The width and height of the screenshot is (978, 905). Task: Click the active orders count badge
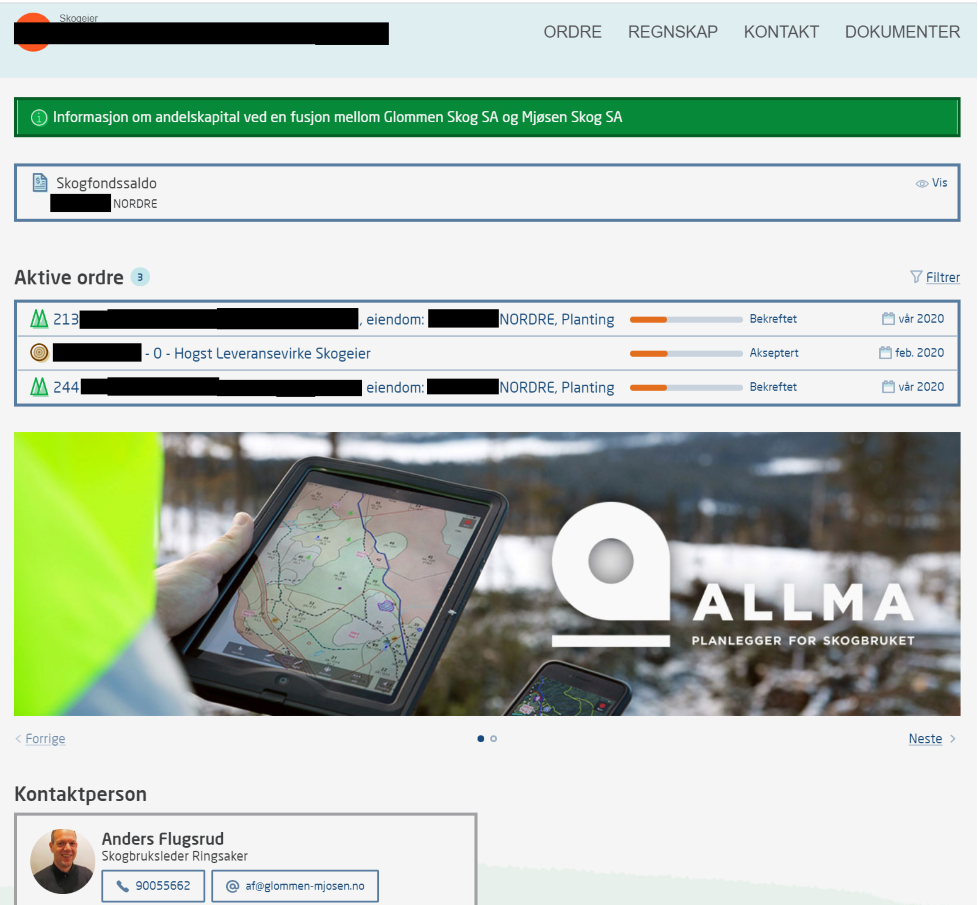coord(140,277)
